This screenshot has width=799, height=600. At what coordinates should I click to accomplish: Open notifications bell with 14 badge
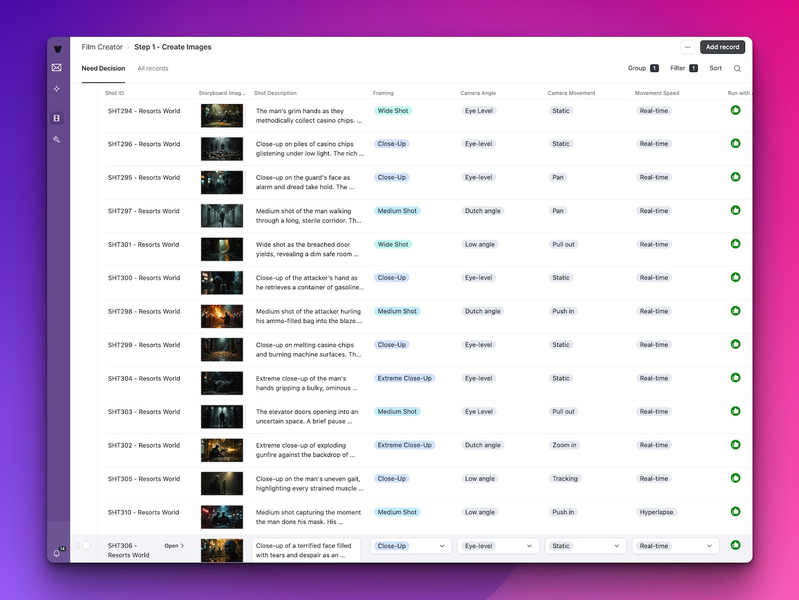coord(58,553)
